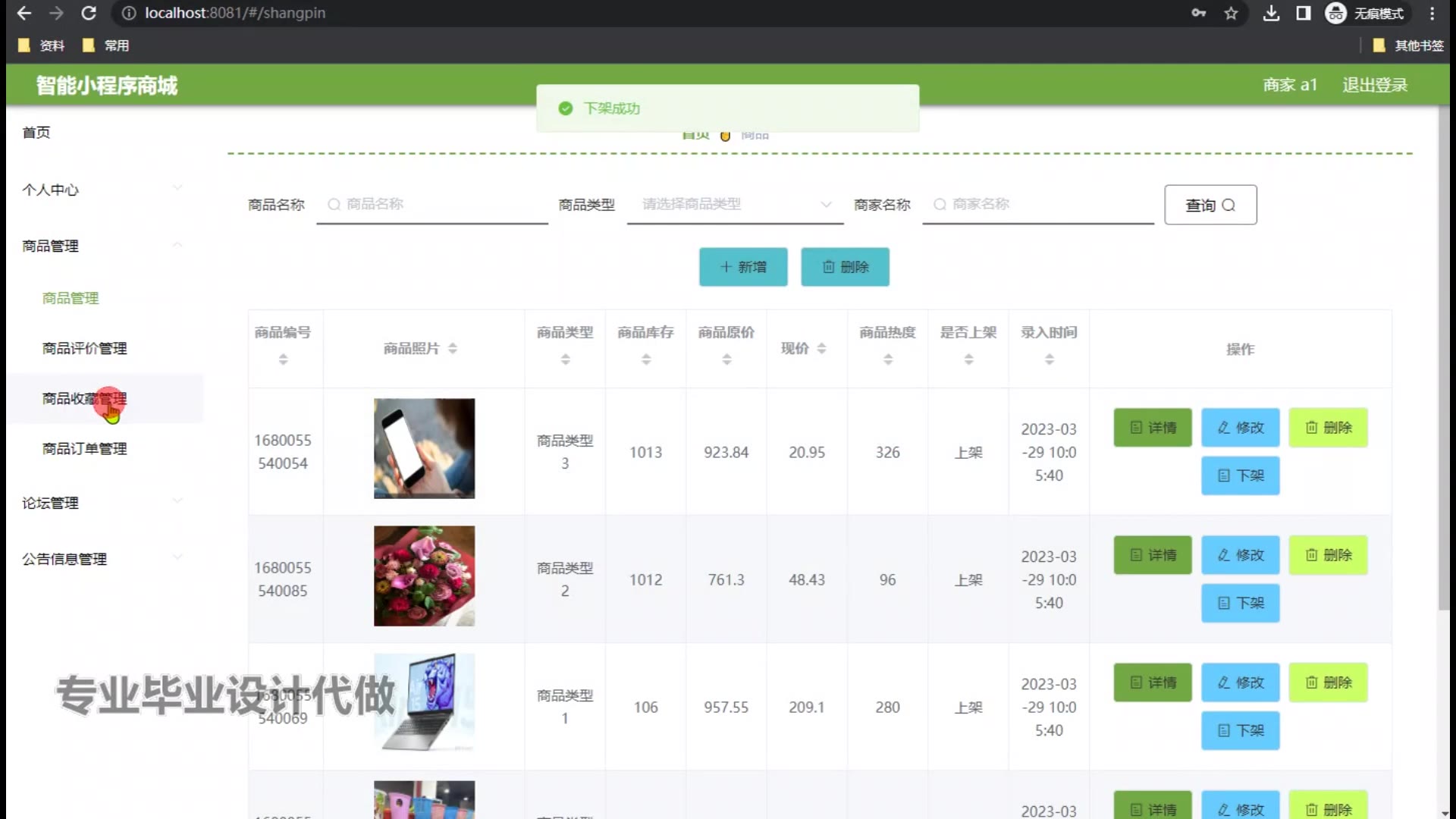Focus the 商家名称 search field

(1038, 205)
